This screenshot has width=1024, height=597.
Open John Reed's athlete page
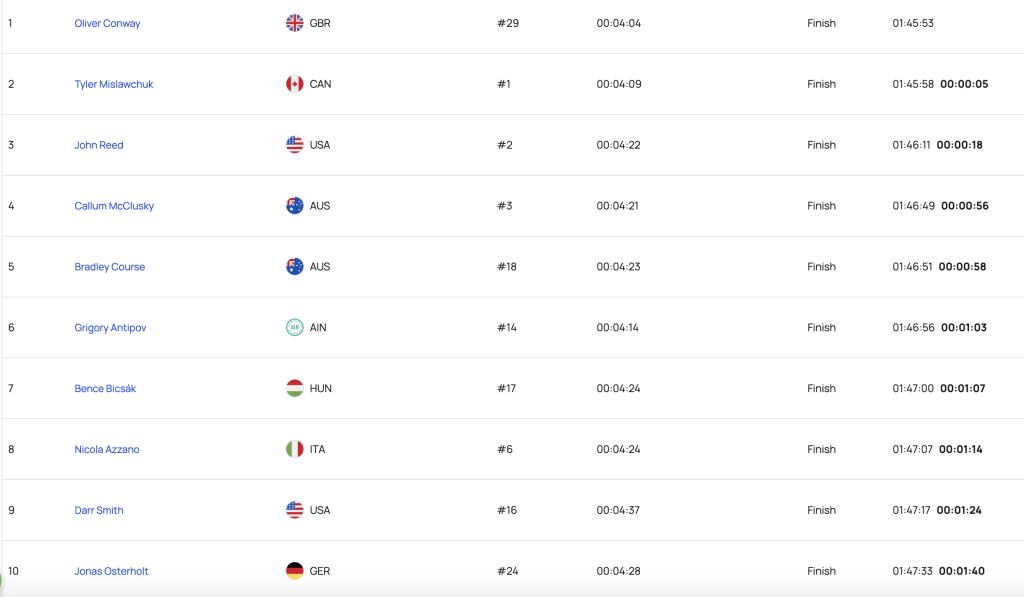coord(99,145)
